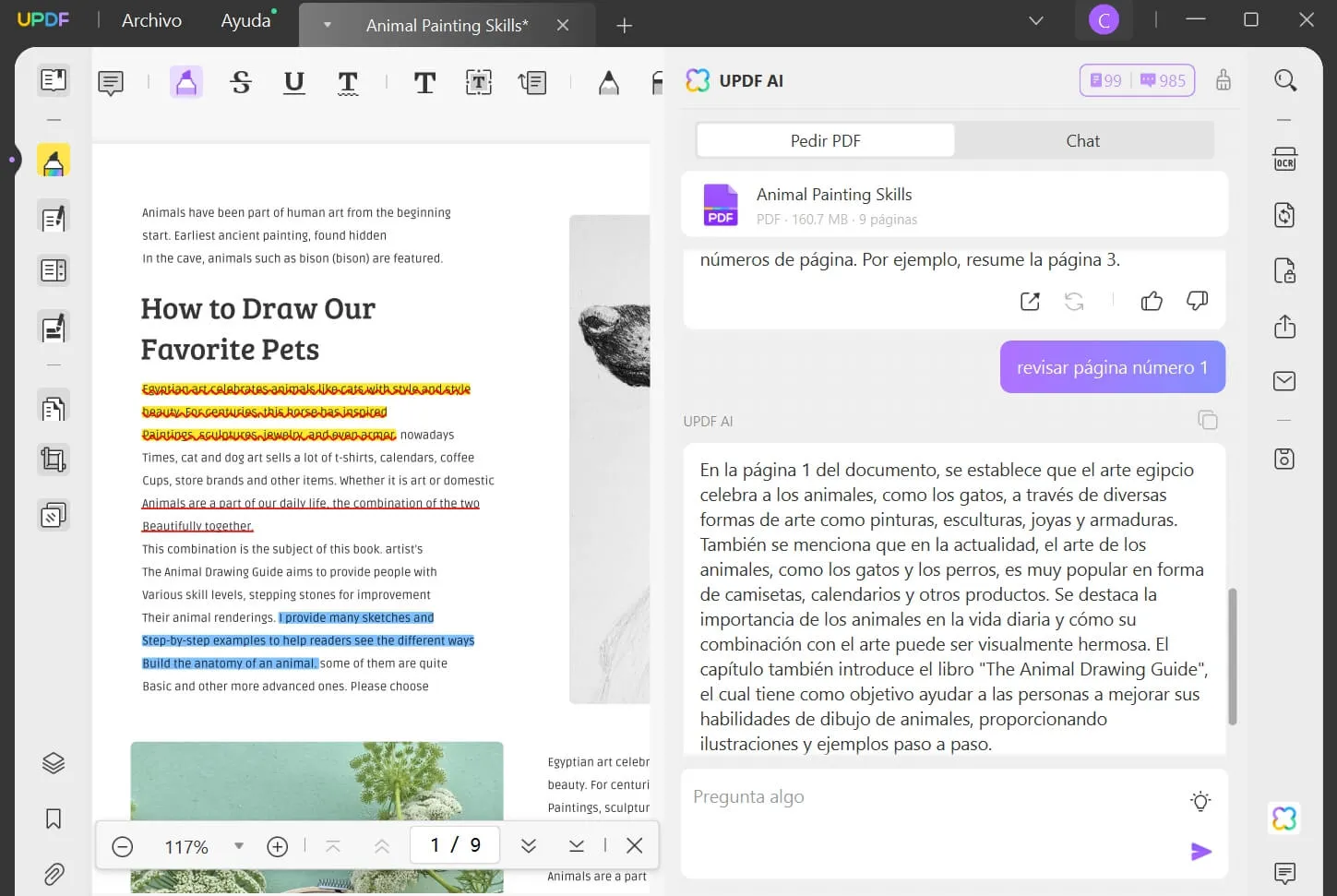This screenshot has height=896, width=1337.
Task: Send the file by email icon
Action: (x=1285, y=381)
